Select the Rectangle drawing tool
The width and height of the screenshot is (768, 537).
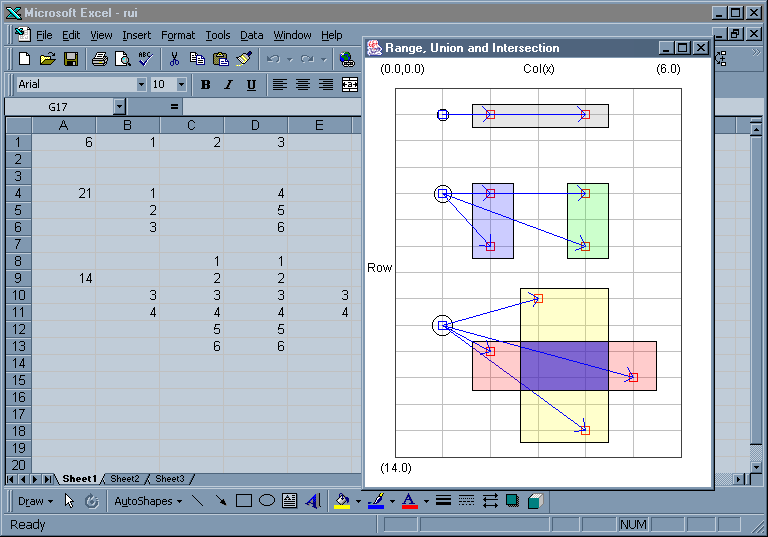point(243,501)
